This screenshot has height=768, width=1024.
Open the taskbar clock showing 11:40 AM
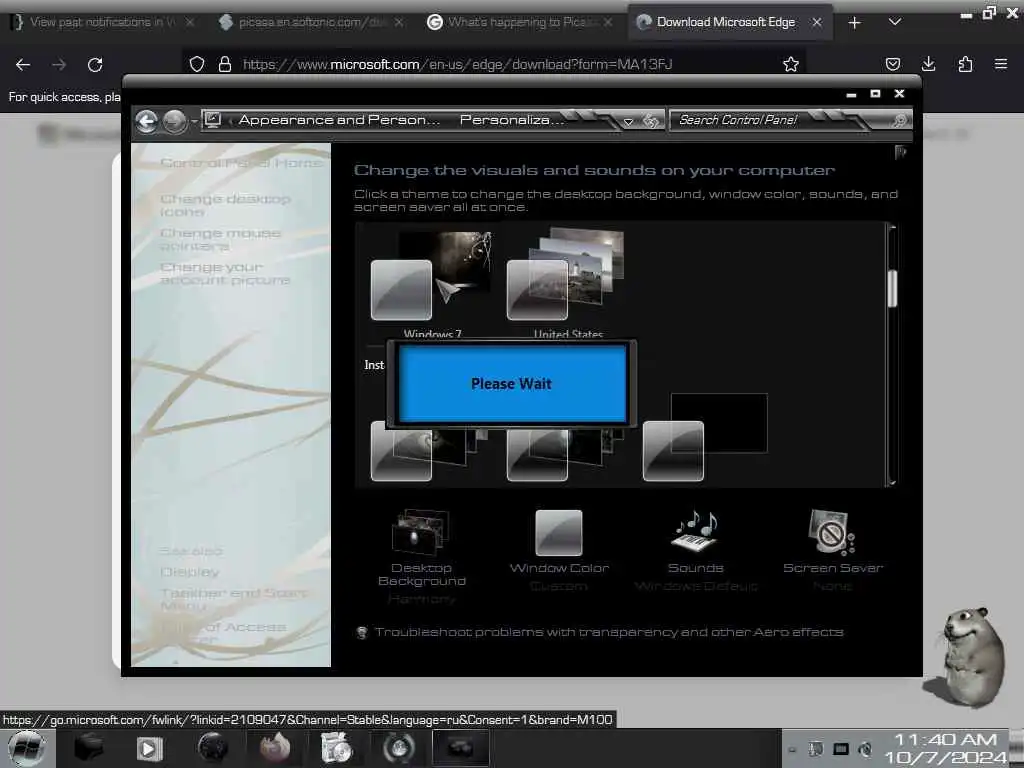point(946,748)
